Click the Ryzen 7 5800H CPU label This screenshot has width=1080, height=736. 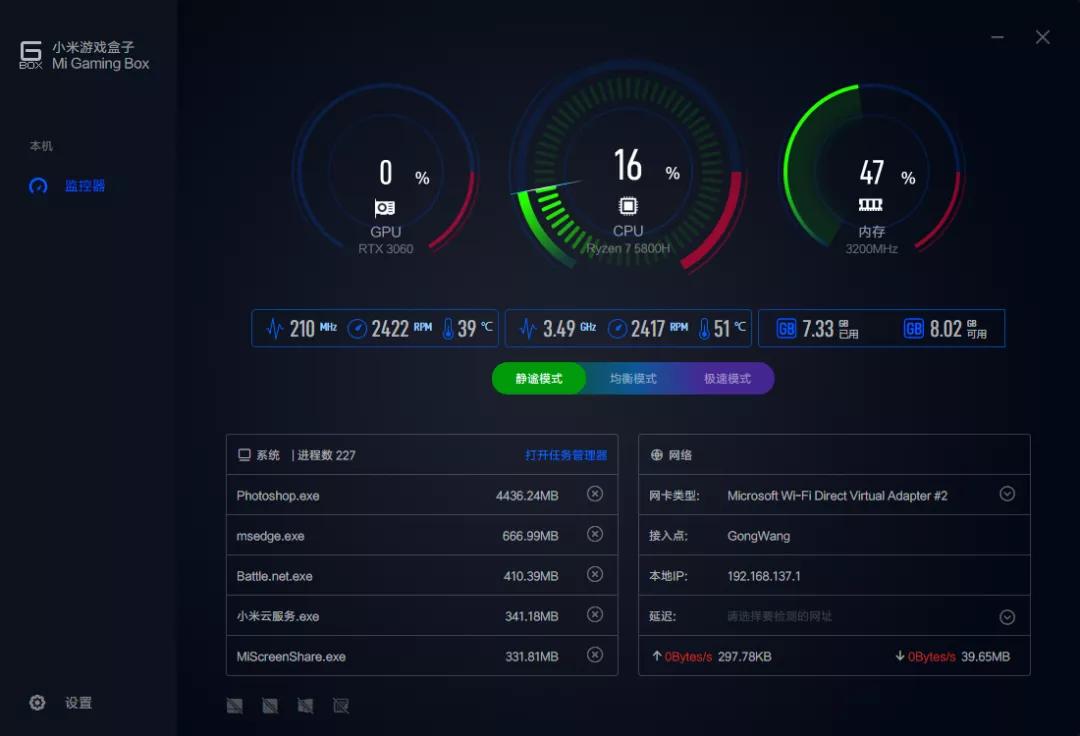click(627, 248)
